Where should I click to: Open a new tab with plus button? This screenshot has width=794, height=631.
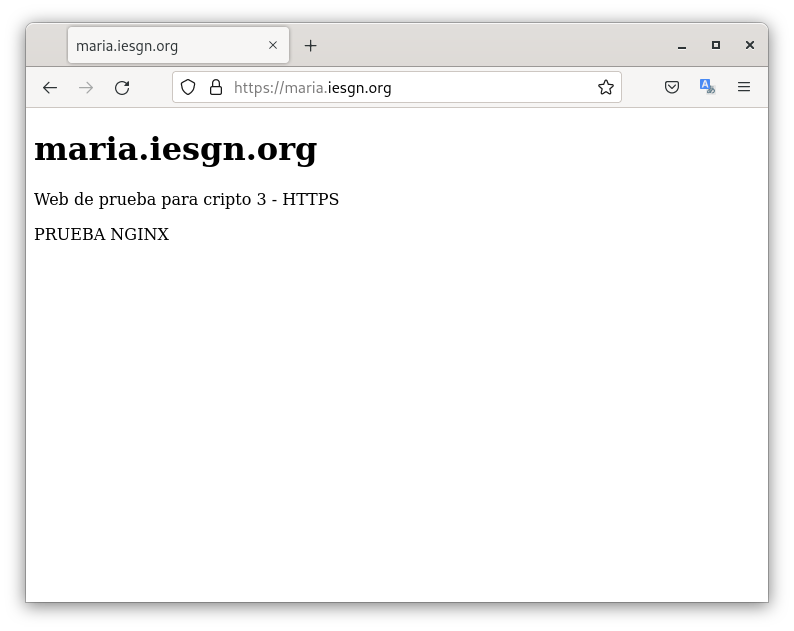coord(311,46)
